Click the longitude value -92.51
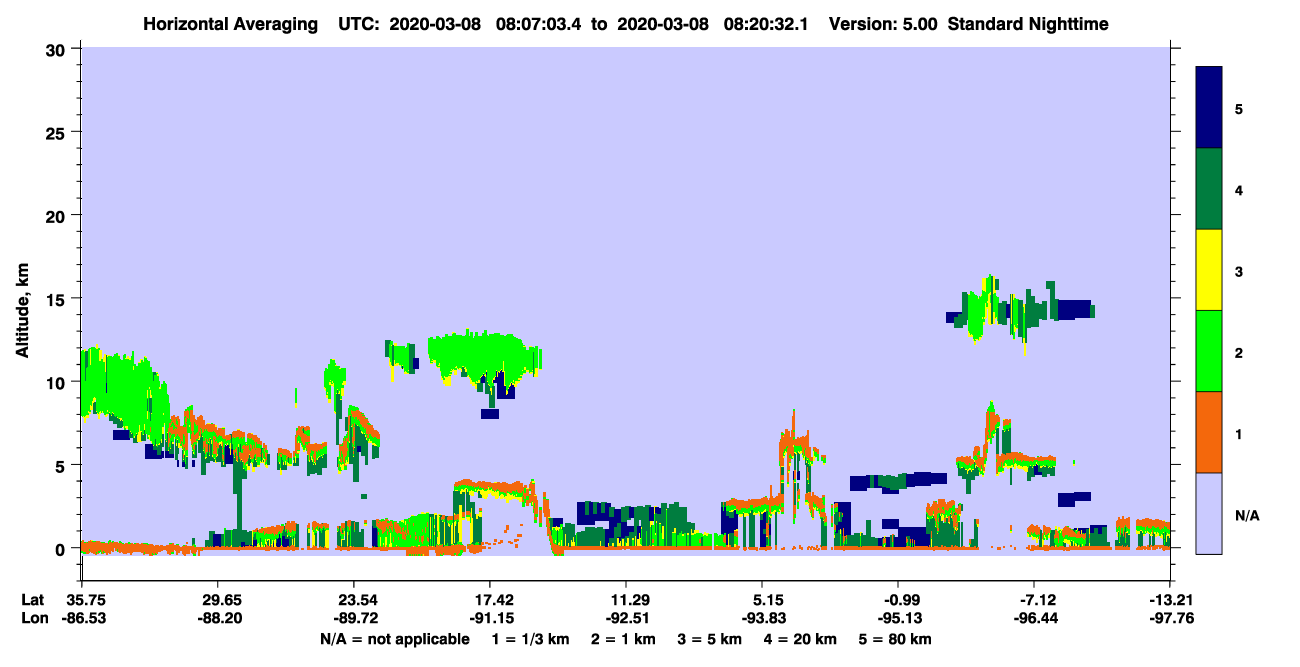This screenshot has width=1300, height=667. [626, 619]
